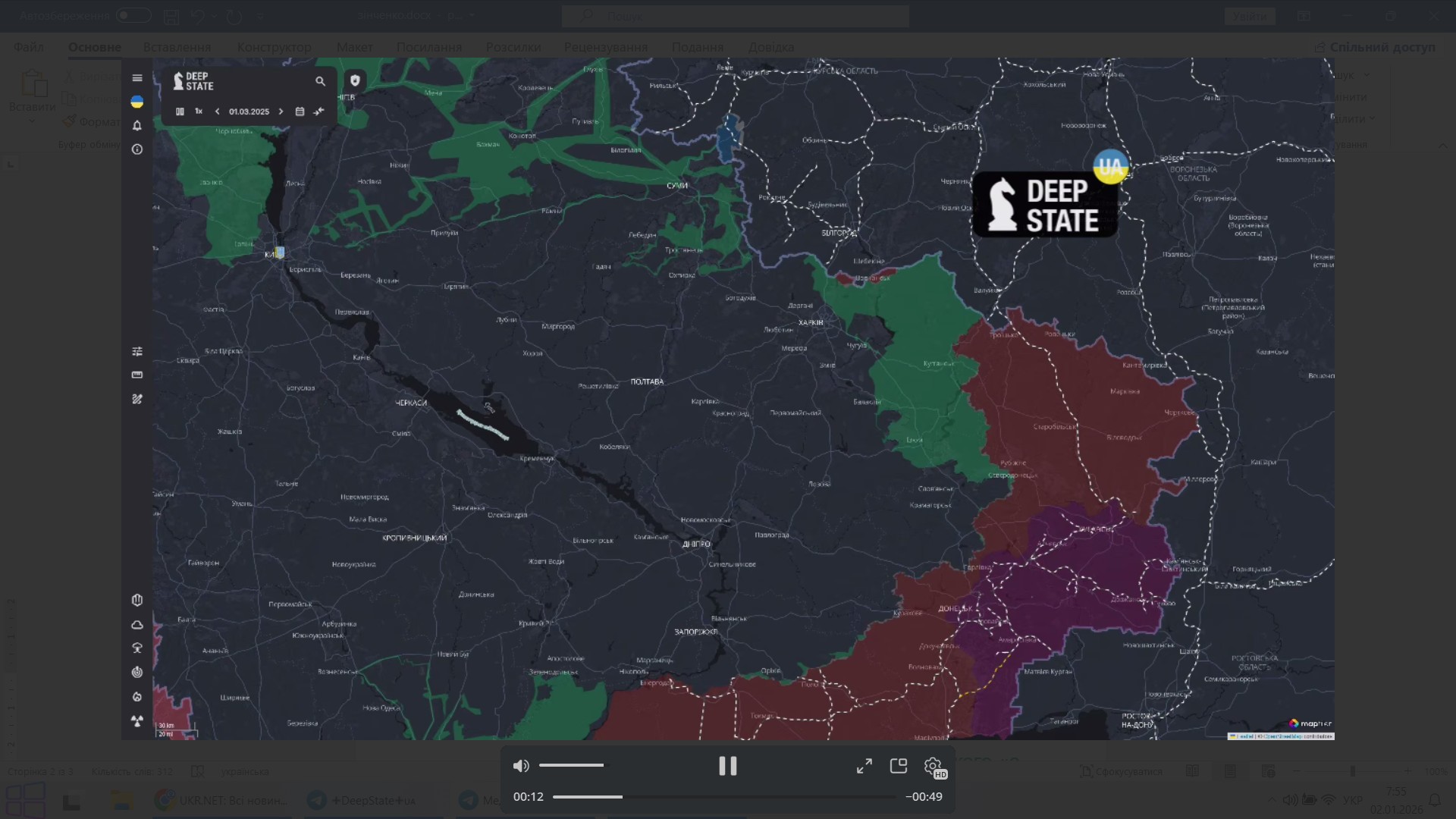1456x819 pixels.
Task: Pause the video playback
Action: tap(727, 766)
